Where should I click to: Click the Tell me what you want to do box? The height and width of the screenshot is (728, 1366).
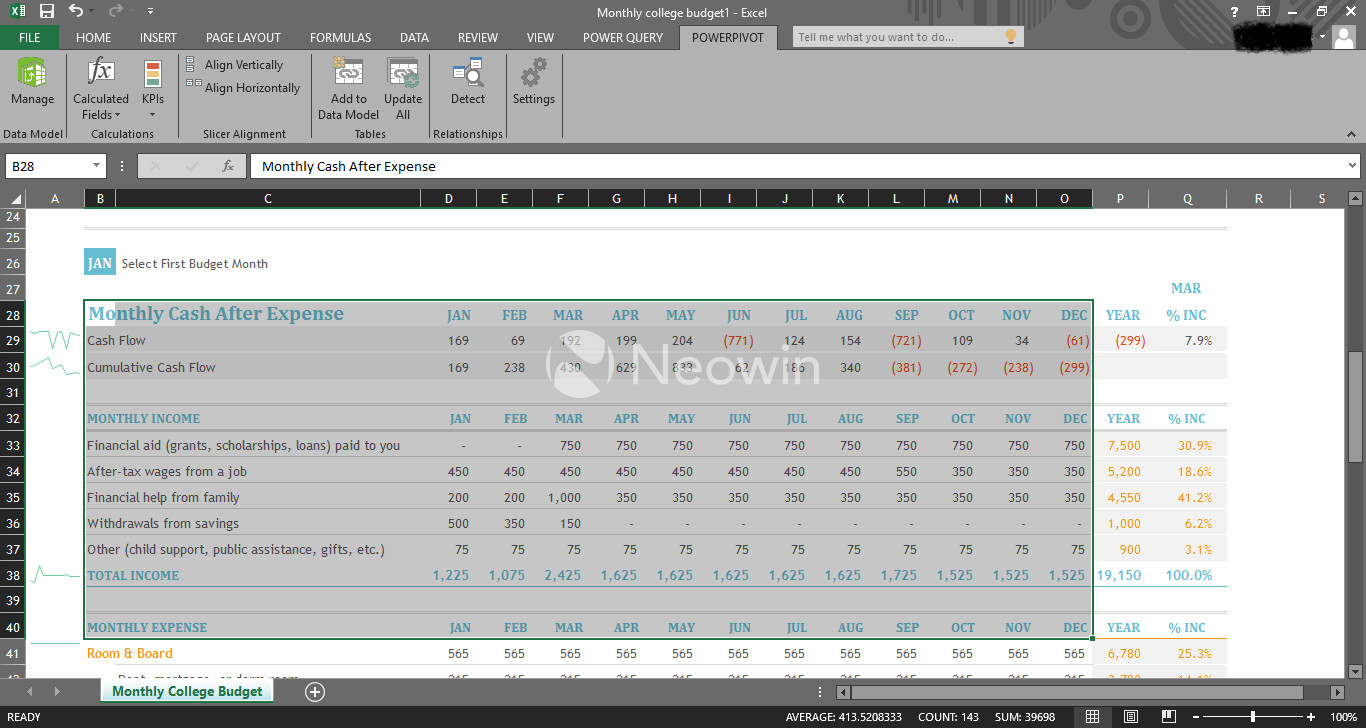tap(908, 37)
